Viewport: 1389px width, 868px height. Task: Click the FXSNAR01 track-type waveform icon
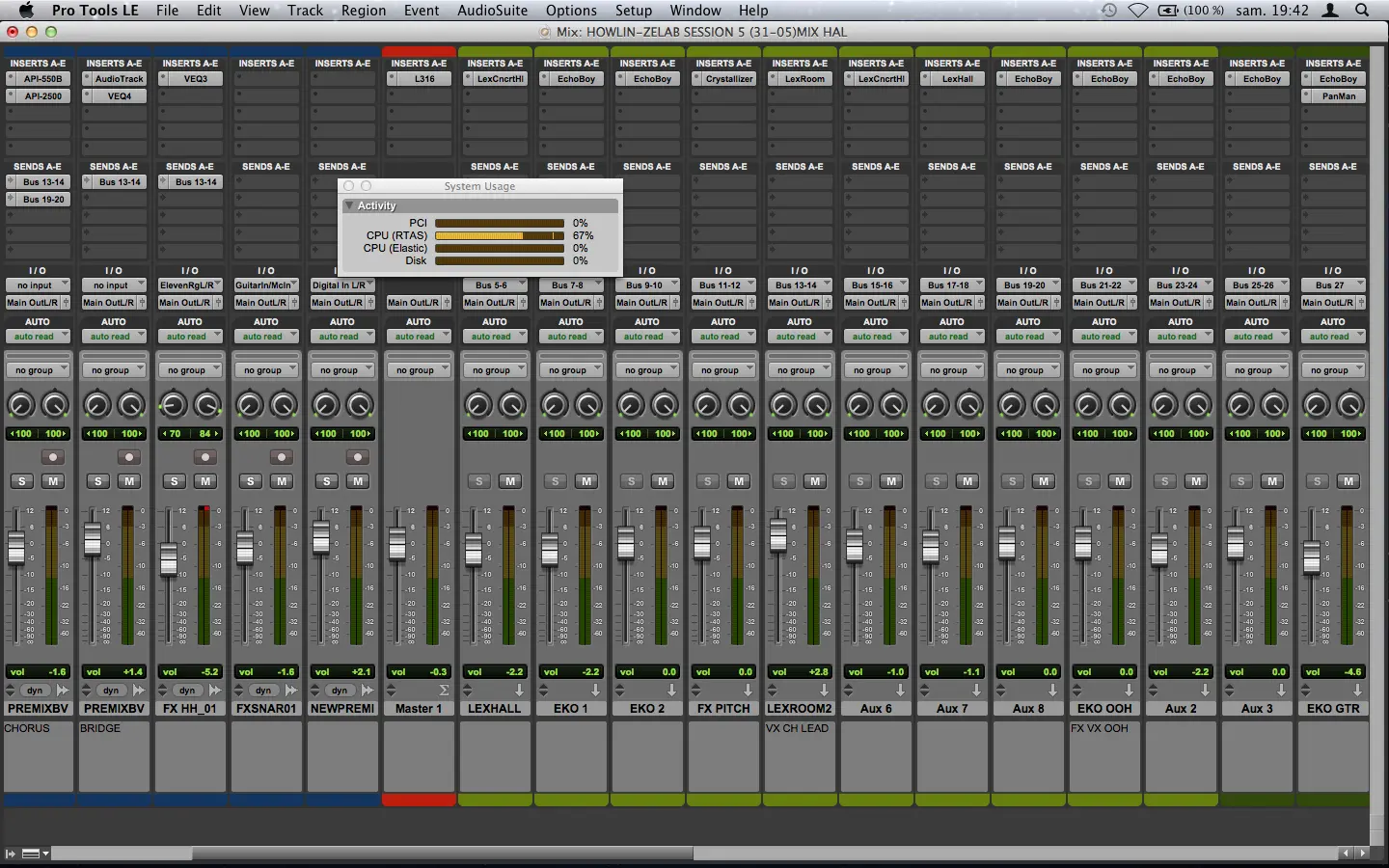tap(290, 691)
